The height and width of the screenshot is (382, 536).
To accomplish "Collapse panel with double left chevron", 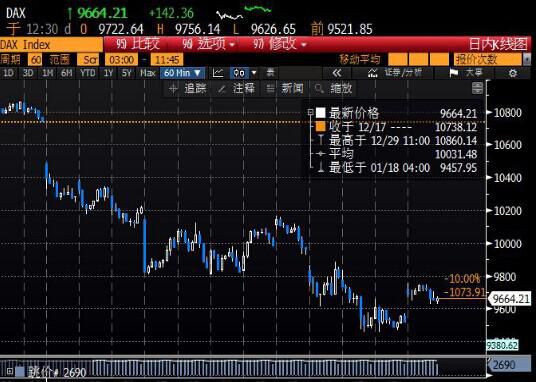I will pos(337,73).
